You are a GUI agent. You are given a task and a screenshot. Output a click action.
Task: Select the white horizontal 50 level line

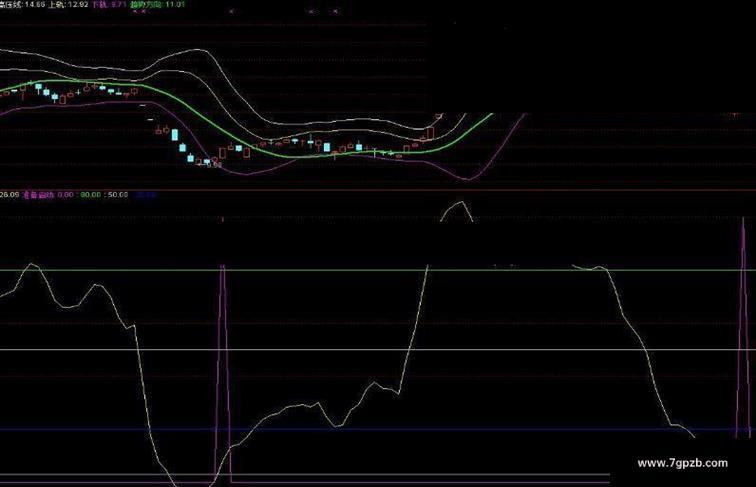pos(378,350)
